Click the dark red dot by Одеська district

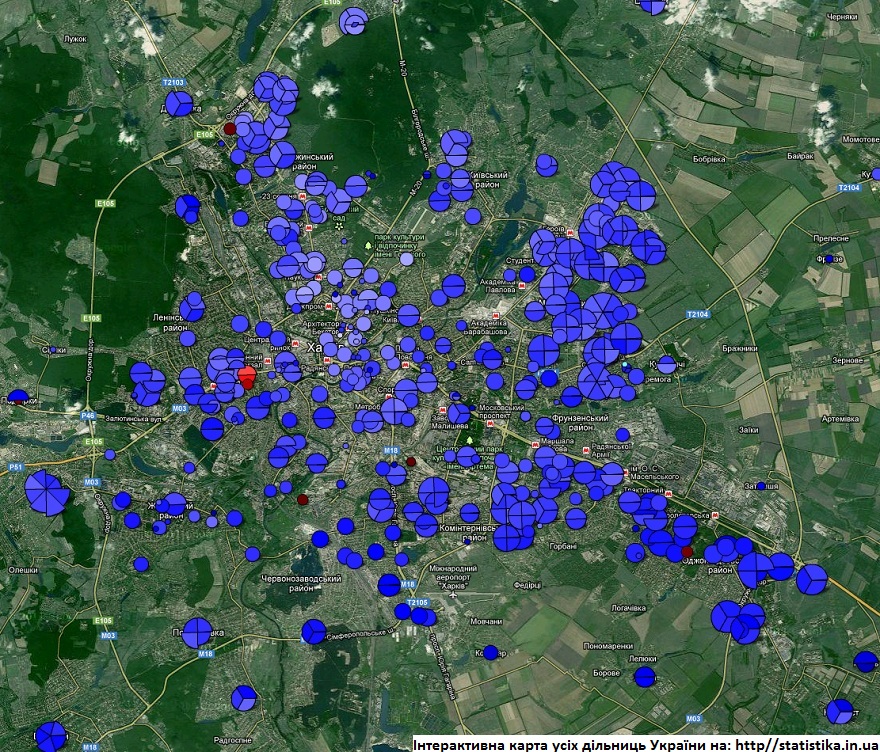(686, 551)
